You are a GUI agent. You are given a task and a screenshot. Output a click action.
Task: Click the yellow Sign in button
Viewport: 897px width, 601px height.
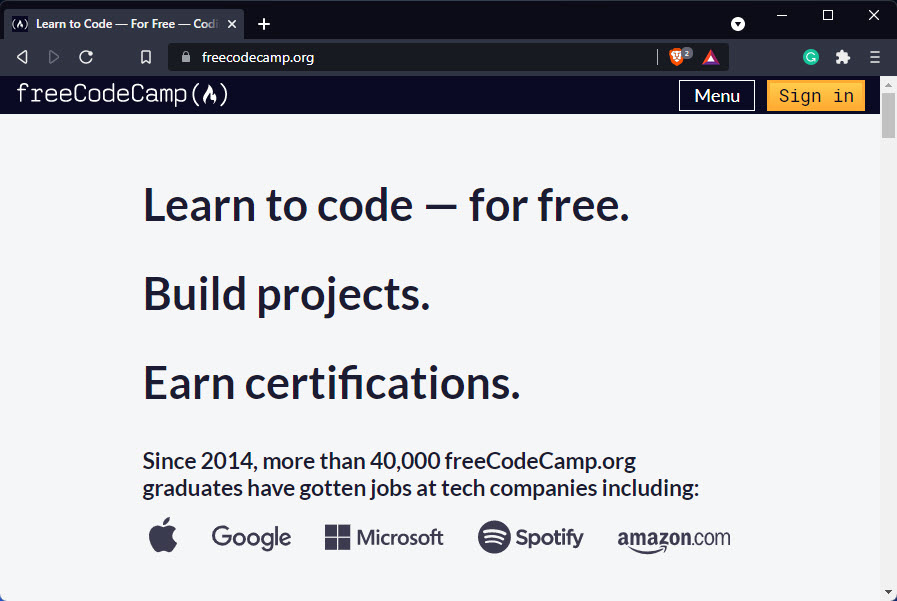point(816,95)
